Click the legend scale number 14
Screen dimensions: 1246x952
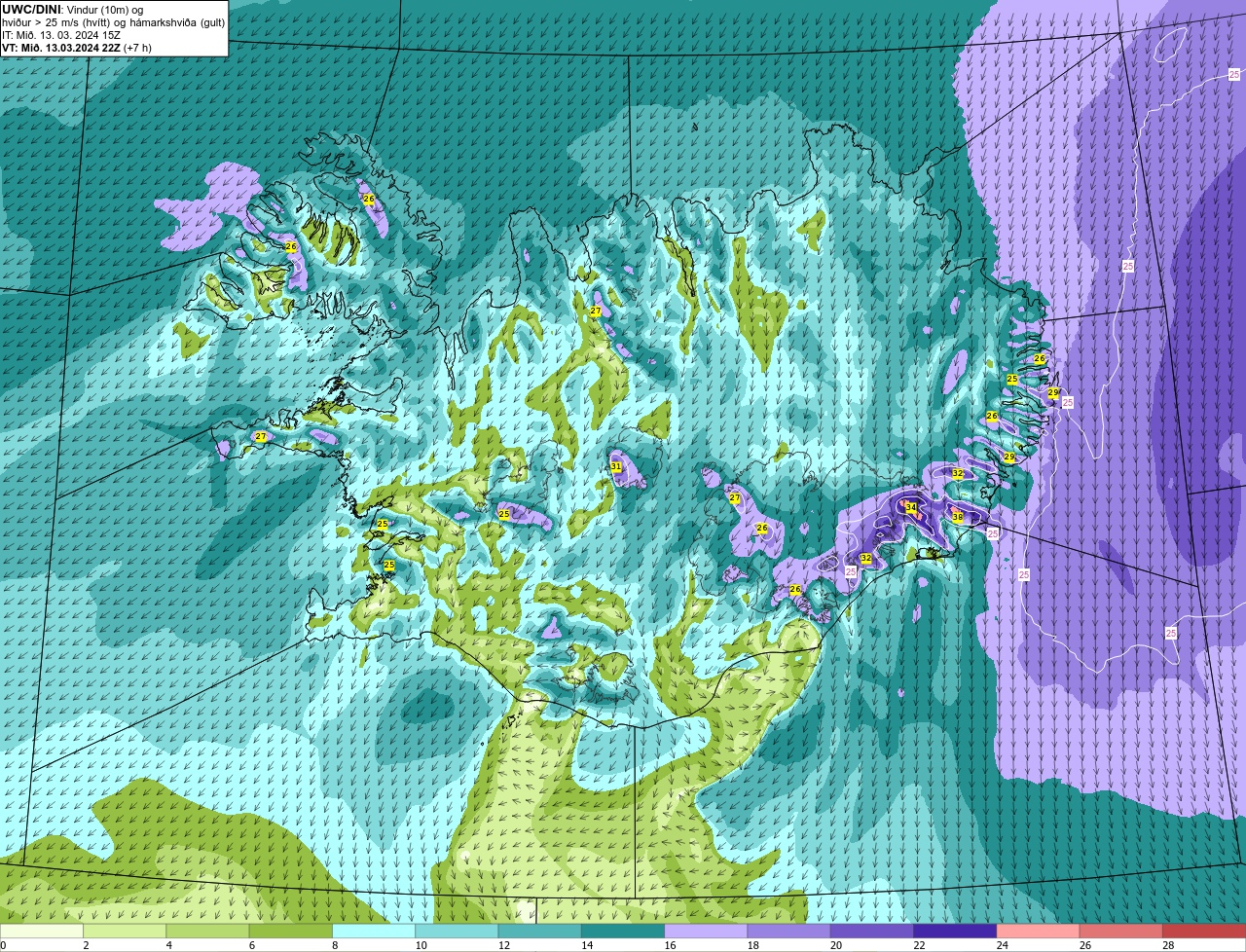pyautogui.click(x=586, y=945)
